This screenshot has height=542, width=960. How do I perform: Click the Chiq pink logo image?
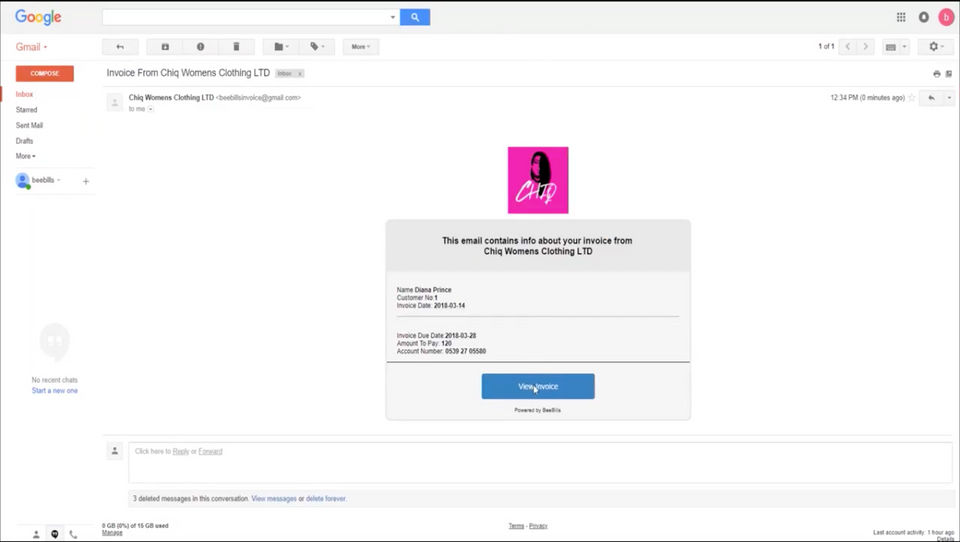(538, 180)
